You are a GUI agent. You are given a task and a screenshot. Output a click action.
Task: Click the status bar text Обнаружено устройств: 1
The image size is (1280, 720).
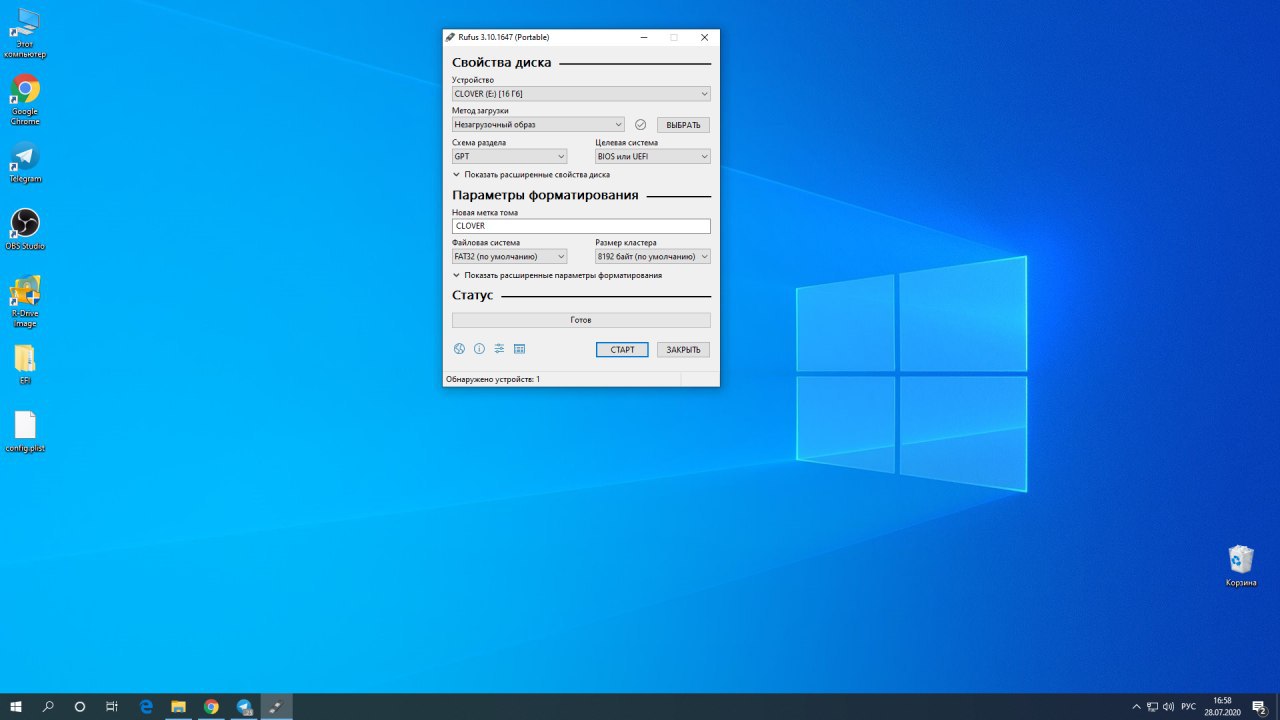(x=493, y=380)
